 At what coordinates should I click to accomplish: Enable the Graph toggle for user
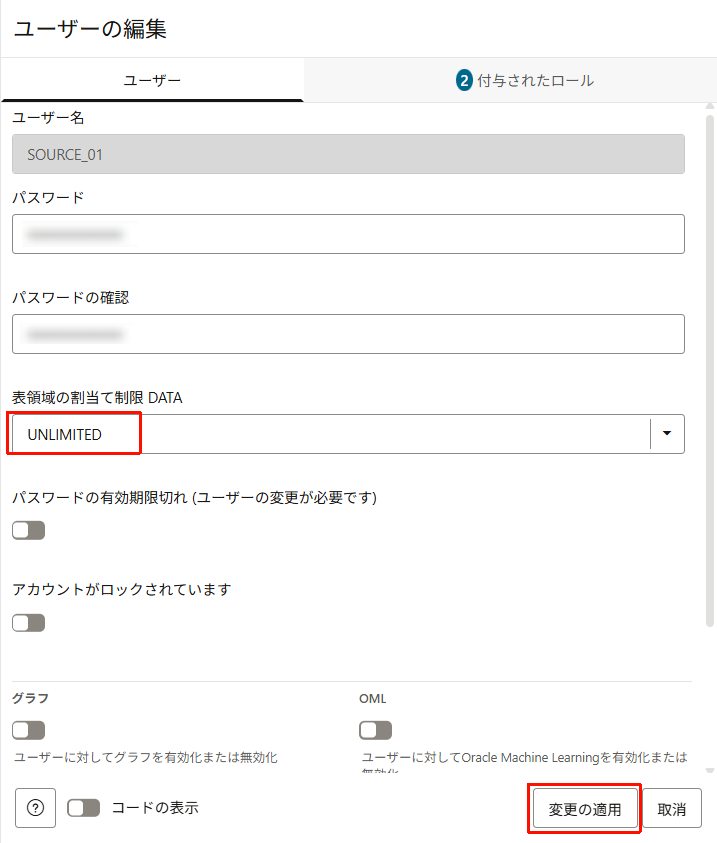[28, 730]
